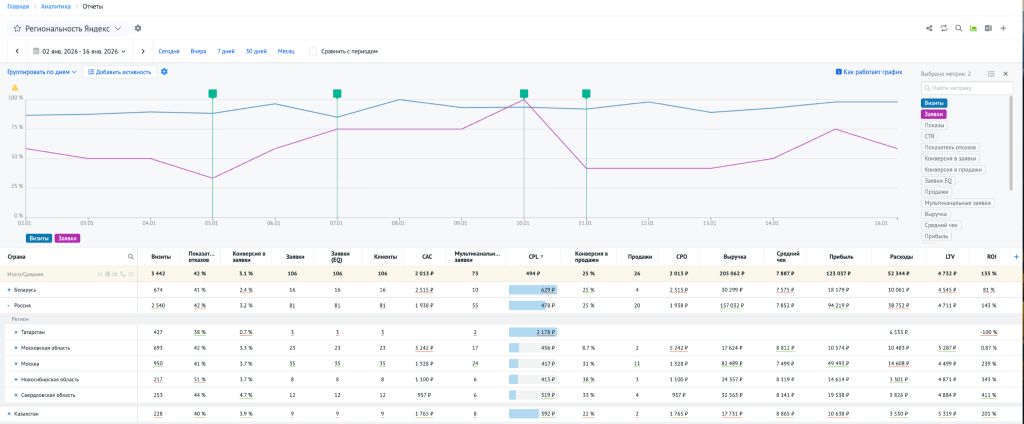This screenshot has height=424, width=1024.
Task: Click the search icon in Страна column
Action: [130, 257]
